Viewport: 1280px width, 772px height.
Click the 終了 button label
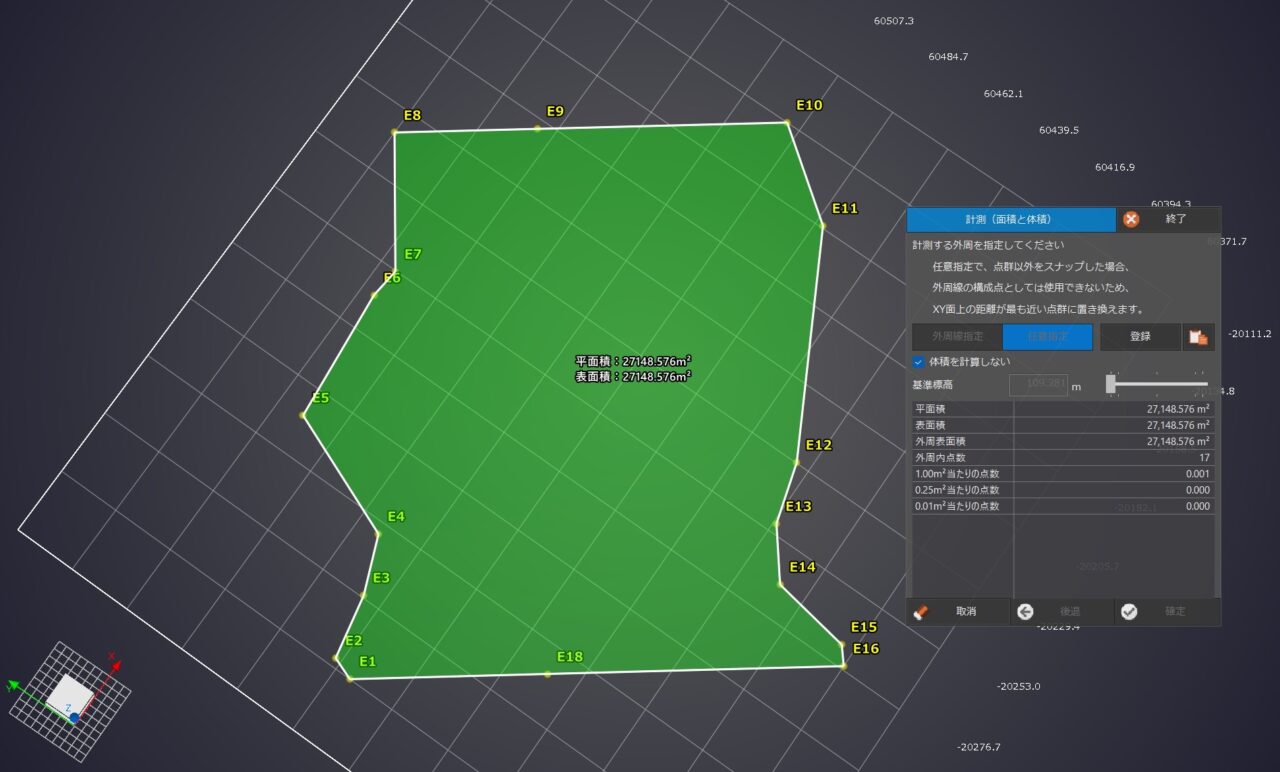(1176, 219)
